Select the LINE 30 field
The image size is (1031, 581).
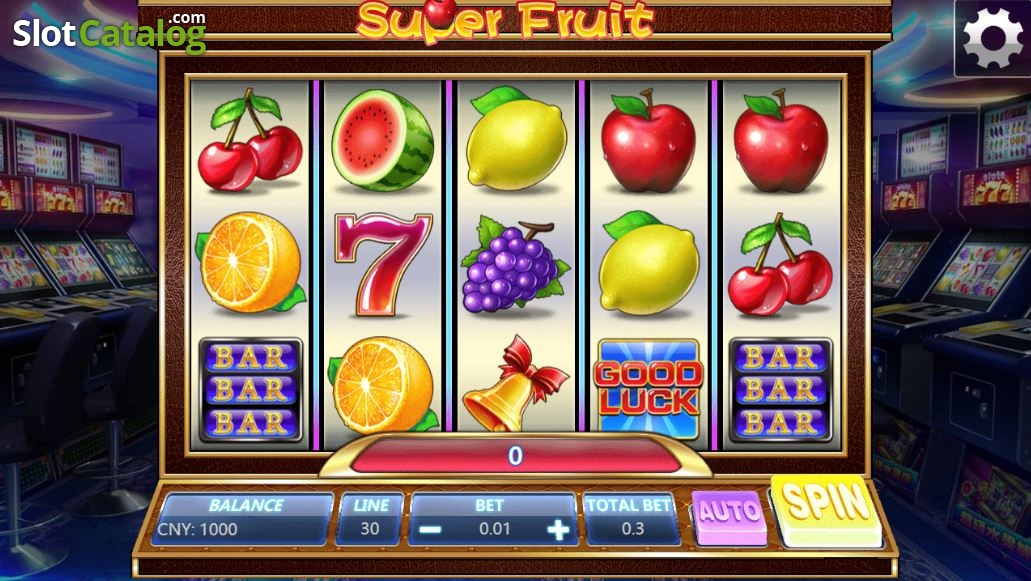click(370, 519)
